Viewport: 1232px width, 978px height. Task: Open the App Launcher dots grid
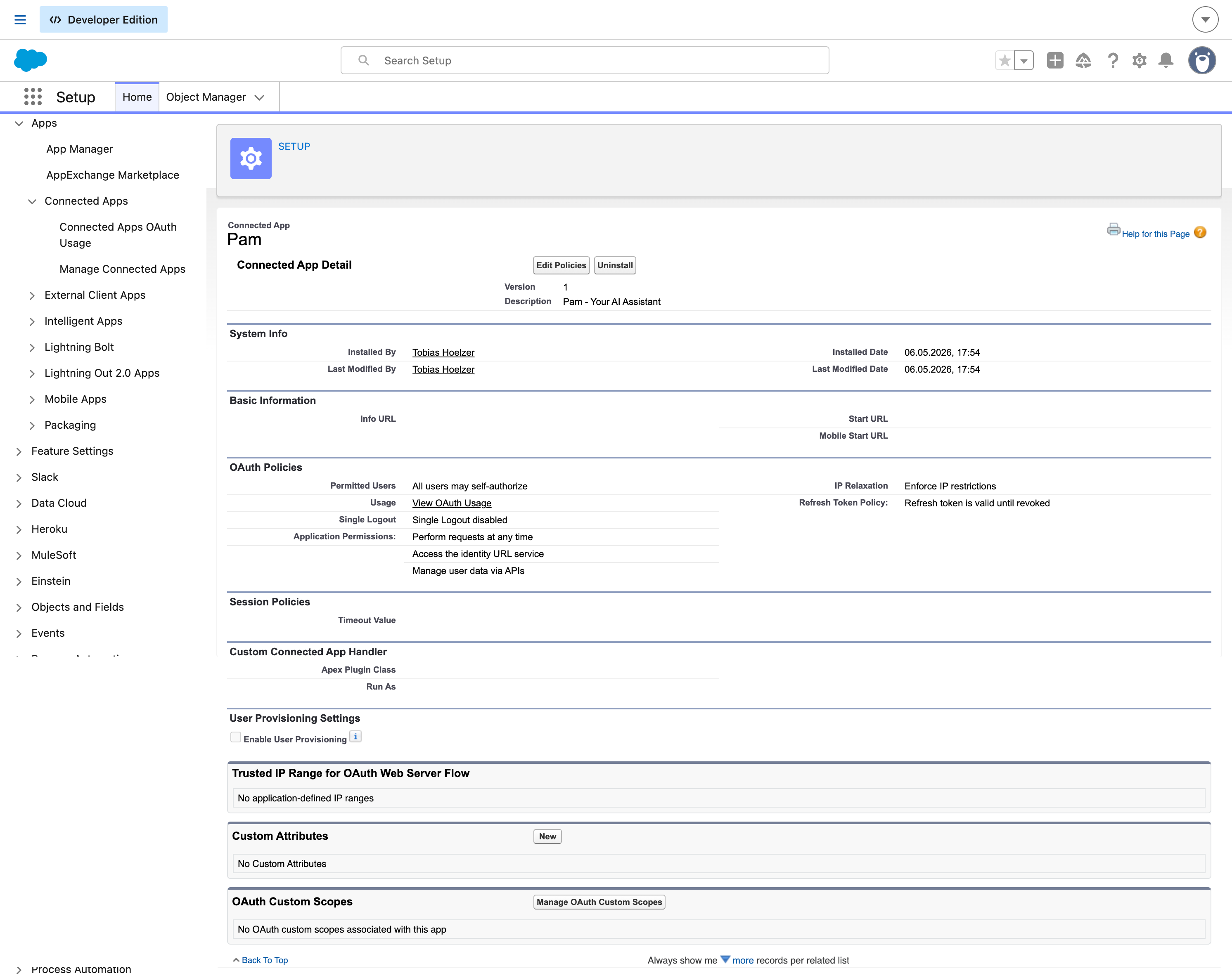pos(33,97)
